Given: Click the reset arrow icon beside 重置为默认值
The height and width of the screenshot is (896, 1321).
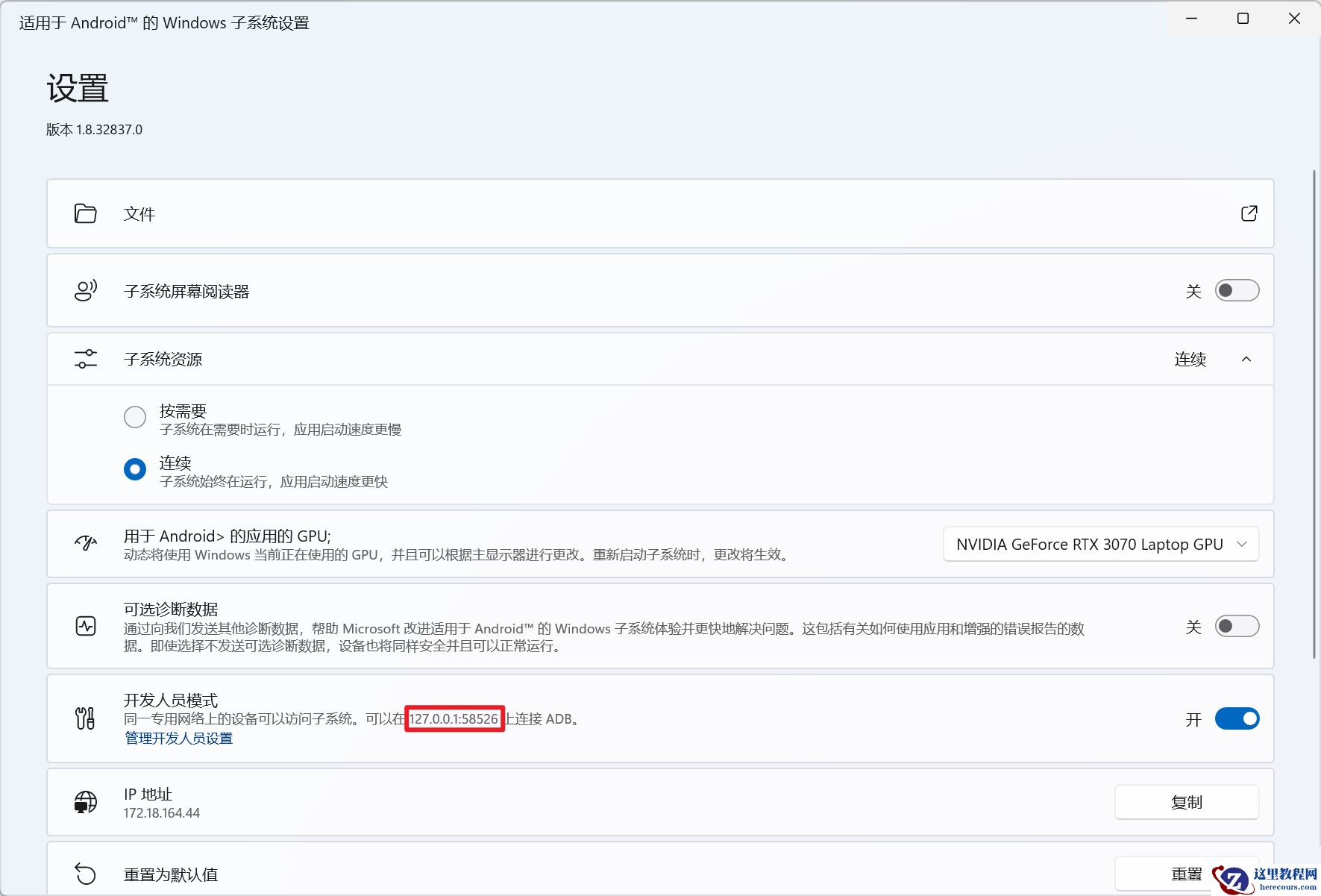Looking at the screenshot, I should 85,874.
